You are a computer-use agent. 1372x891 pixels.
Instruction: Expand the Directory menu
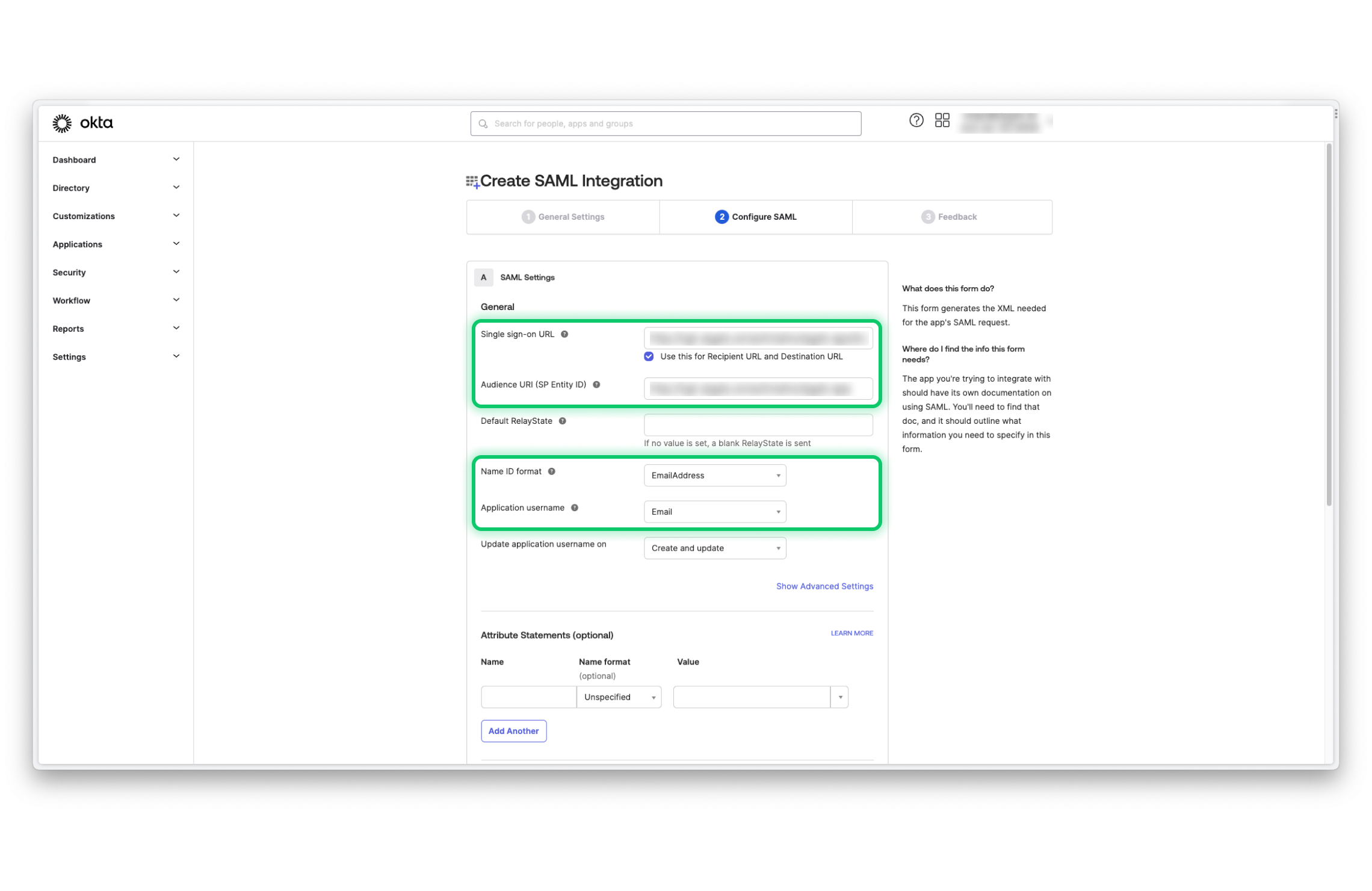click(x=116, y=188)
